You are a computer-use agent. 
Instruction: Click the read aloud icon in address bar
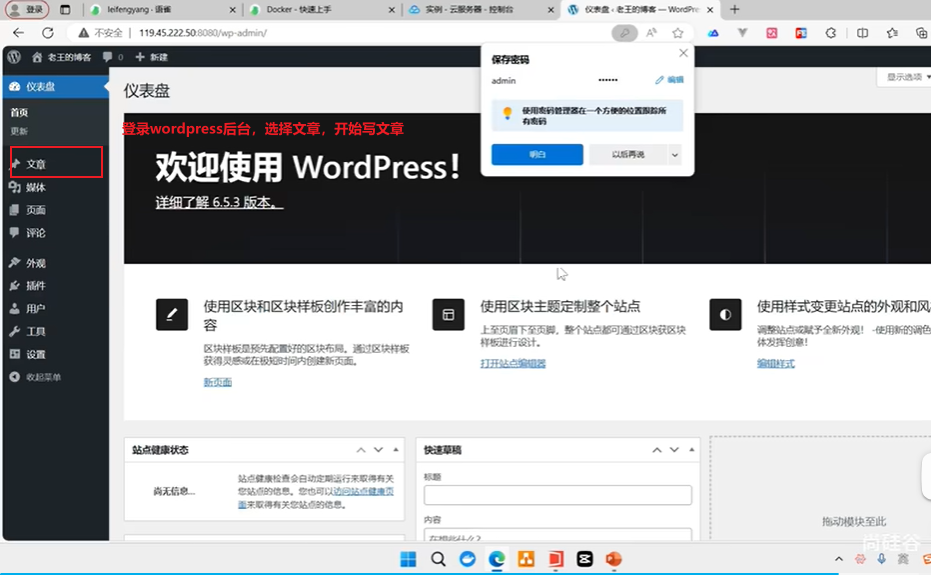(x=652, y=33)
